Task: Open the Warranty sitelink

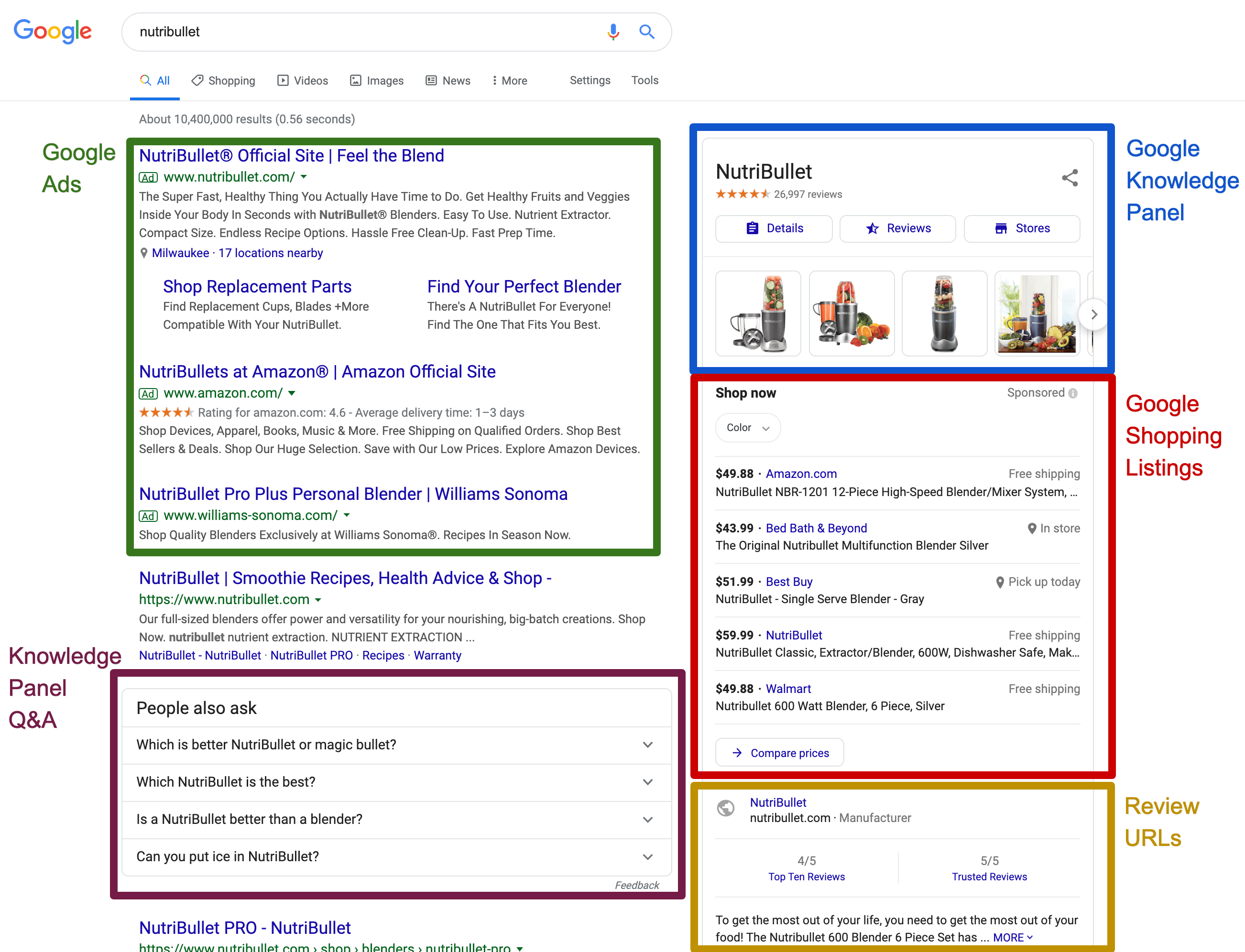Action: click(x=437, y=656)
